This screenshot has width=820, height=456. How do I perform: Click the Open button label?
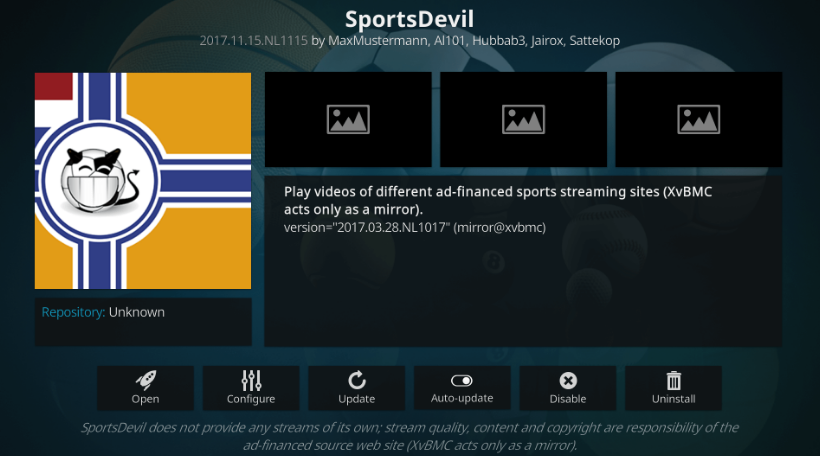[145, 399]
